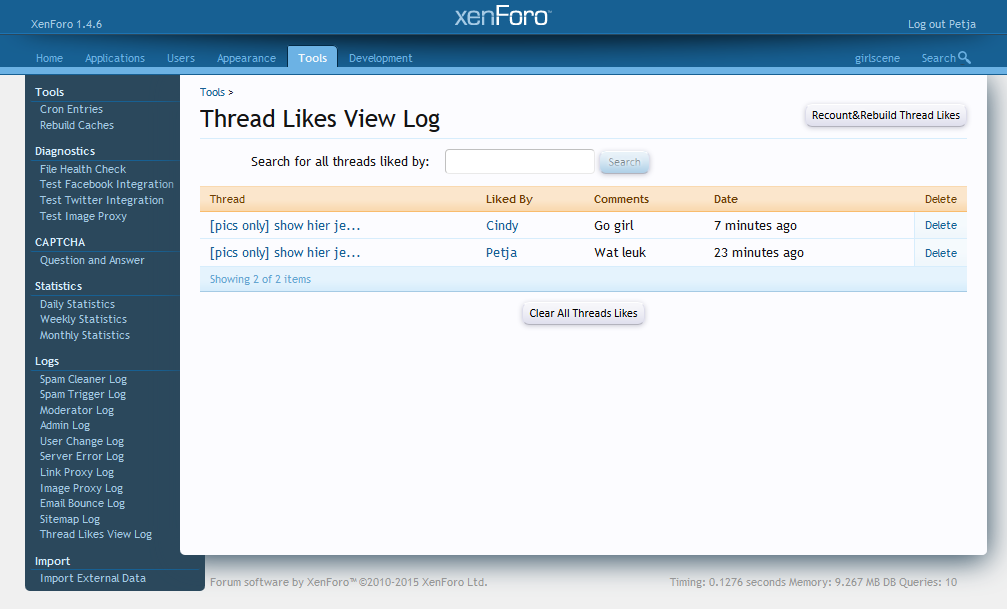Screen dimensions: 1007x609
Task: Click the 'Wat leuk' comment cell
Action: pyautogui.click(x=620, y=252)
